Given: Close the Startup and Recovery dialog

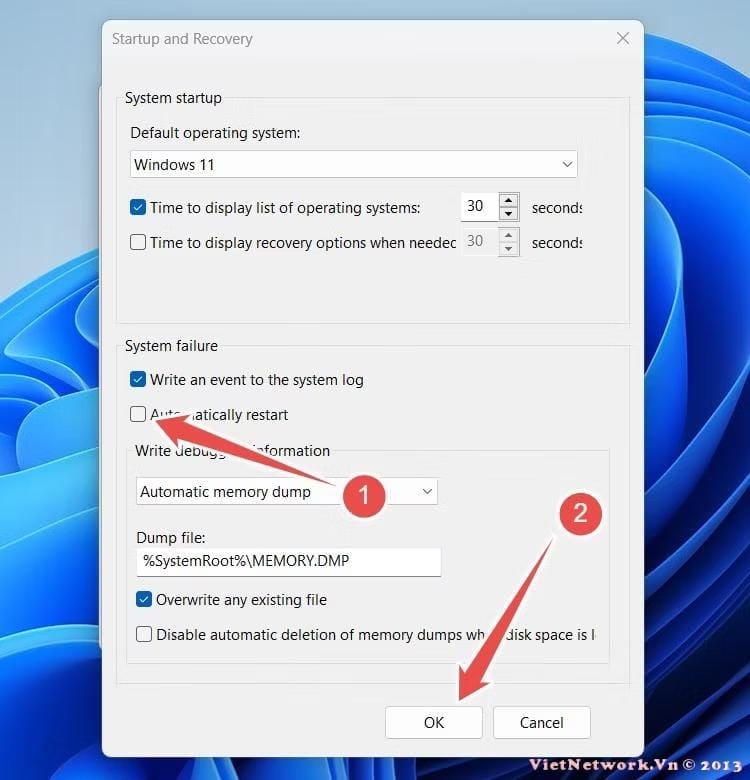Looking at the screenshot, I should 622,39.
